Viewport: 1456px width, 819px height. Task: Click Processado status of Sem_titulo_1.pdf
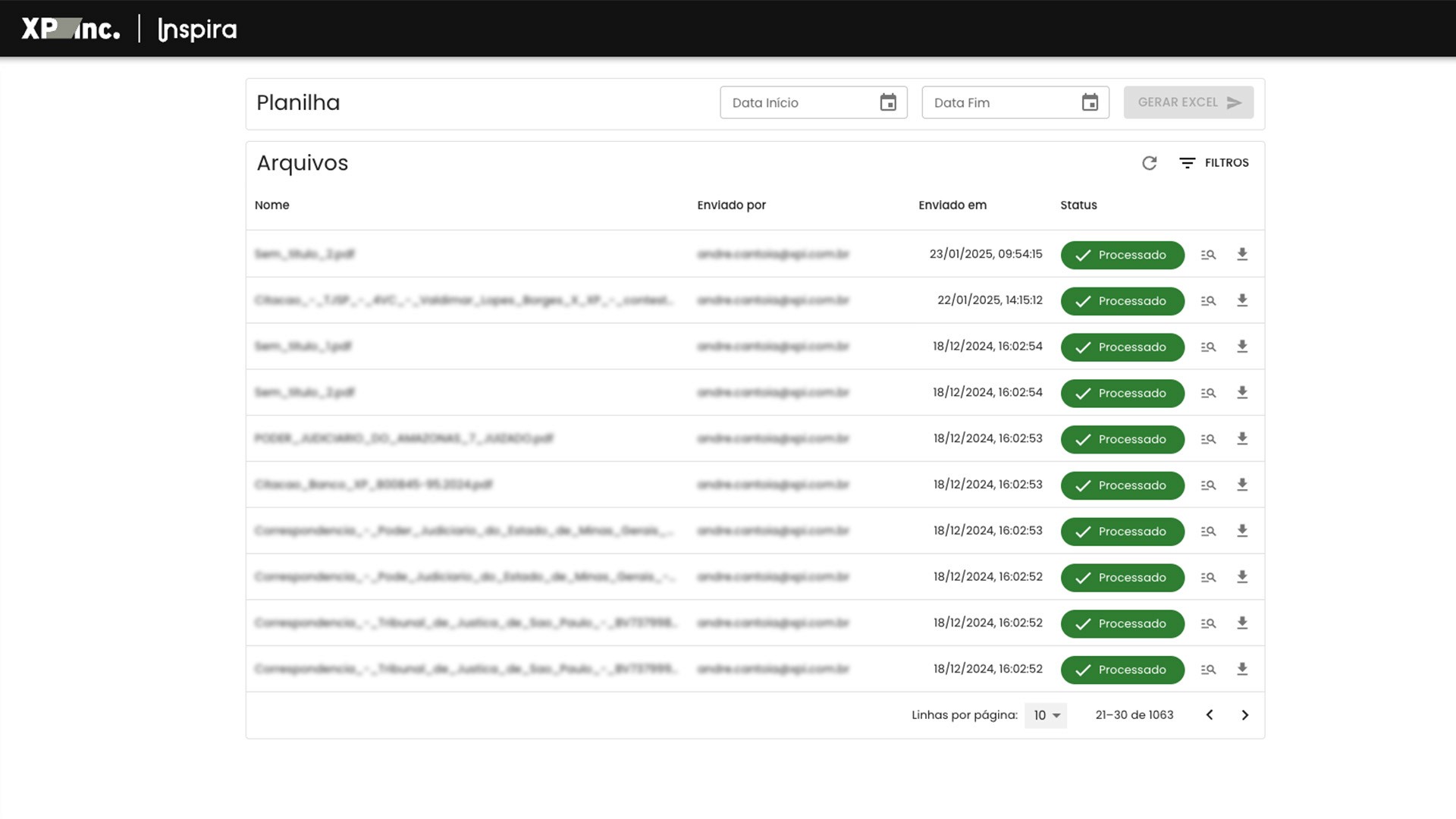click(1122, 347)
